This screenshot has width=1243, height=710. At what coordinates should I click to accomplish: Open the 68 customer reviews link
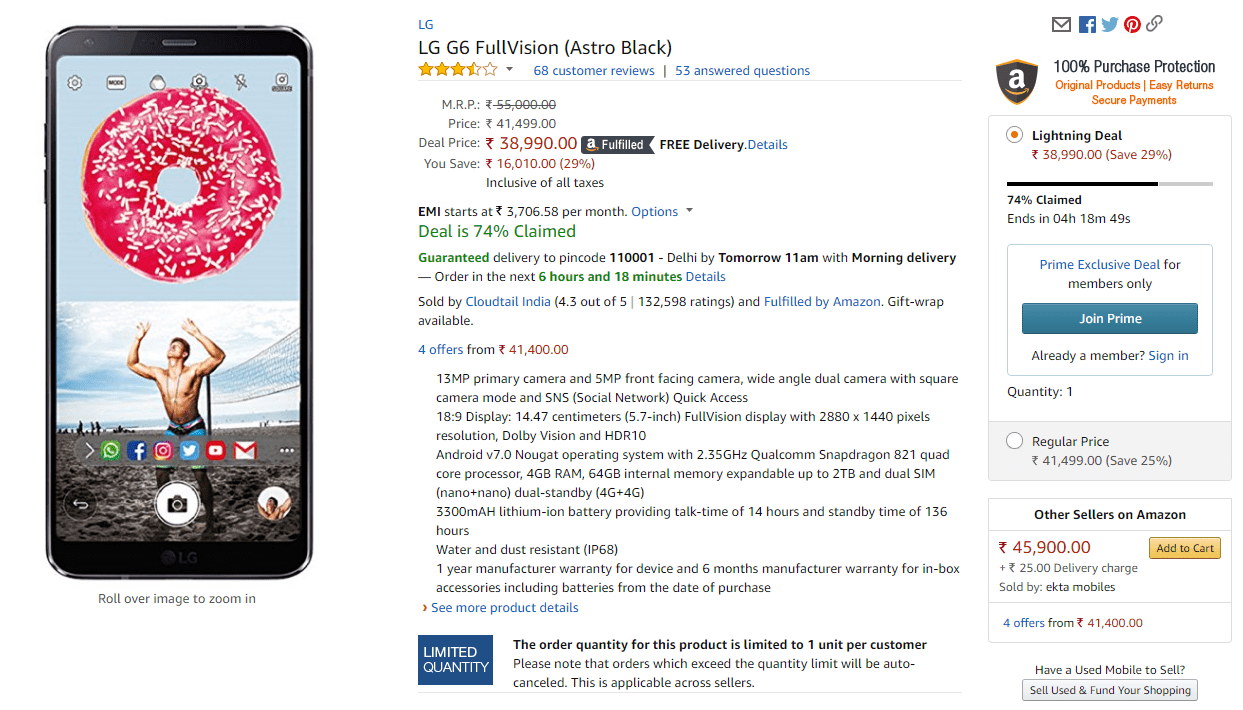tap(594, 71)
